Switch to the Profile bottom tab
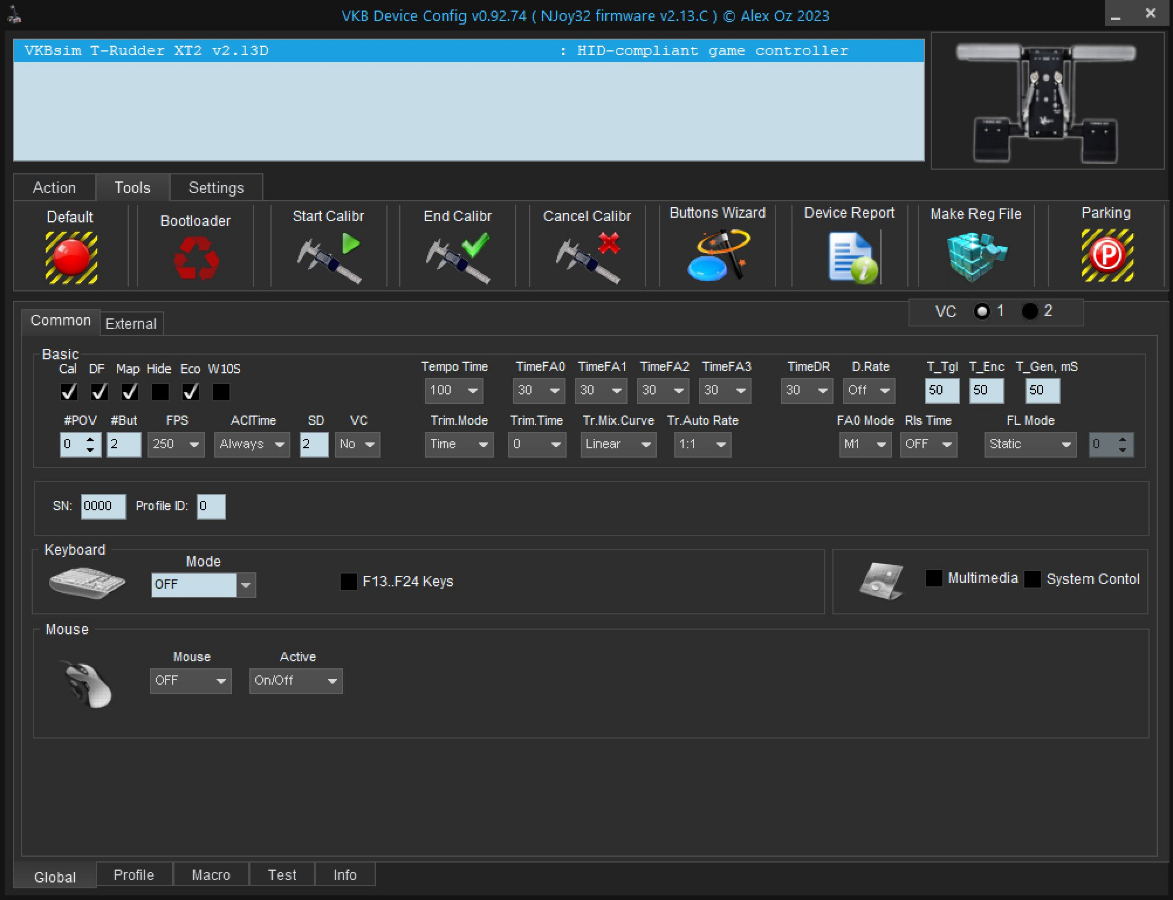This screenshot has width=1173, height=900. (x=134, y=875)
